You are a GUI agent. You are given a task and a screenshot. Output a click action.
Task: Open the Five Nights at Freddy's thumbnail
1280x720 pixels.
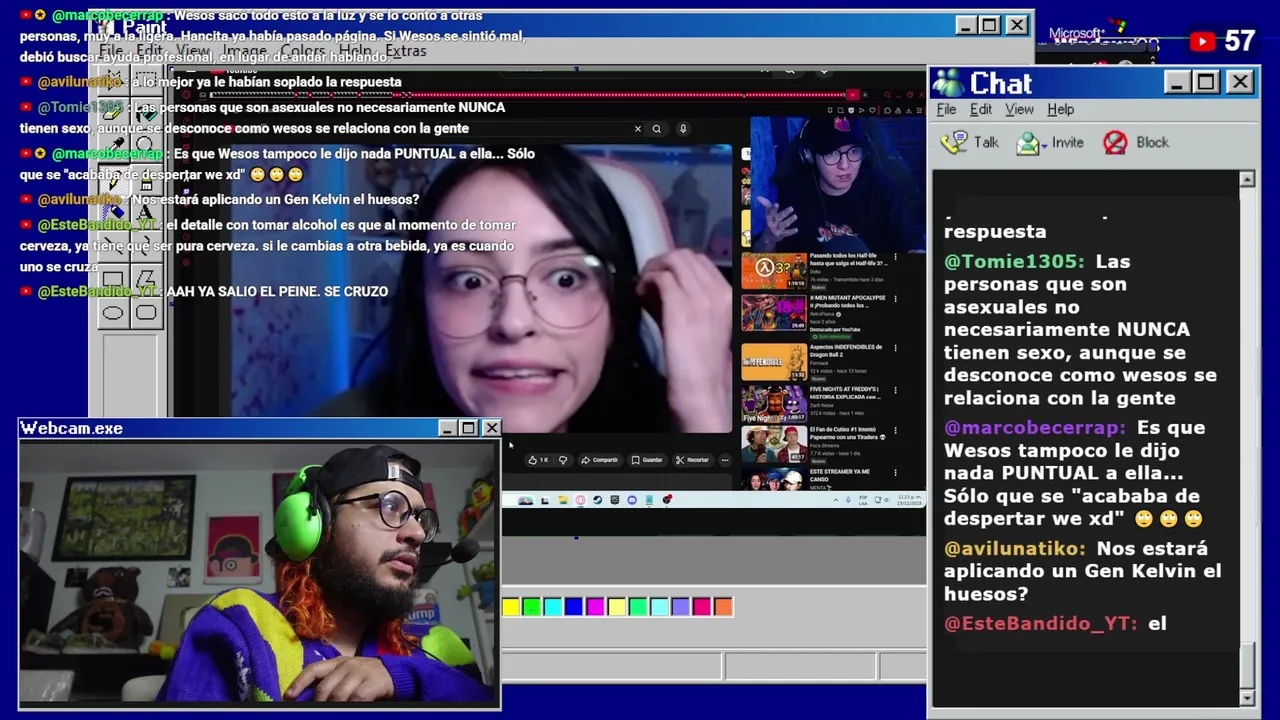pyautogui.click(x=773, y=403)
